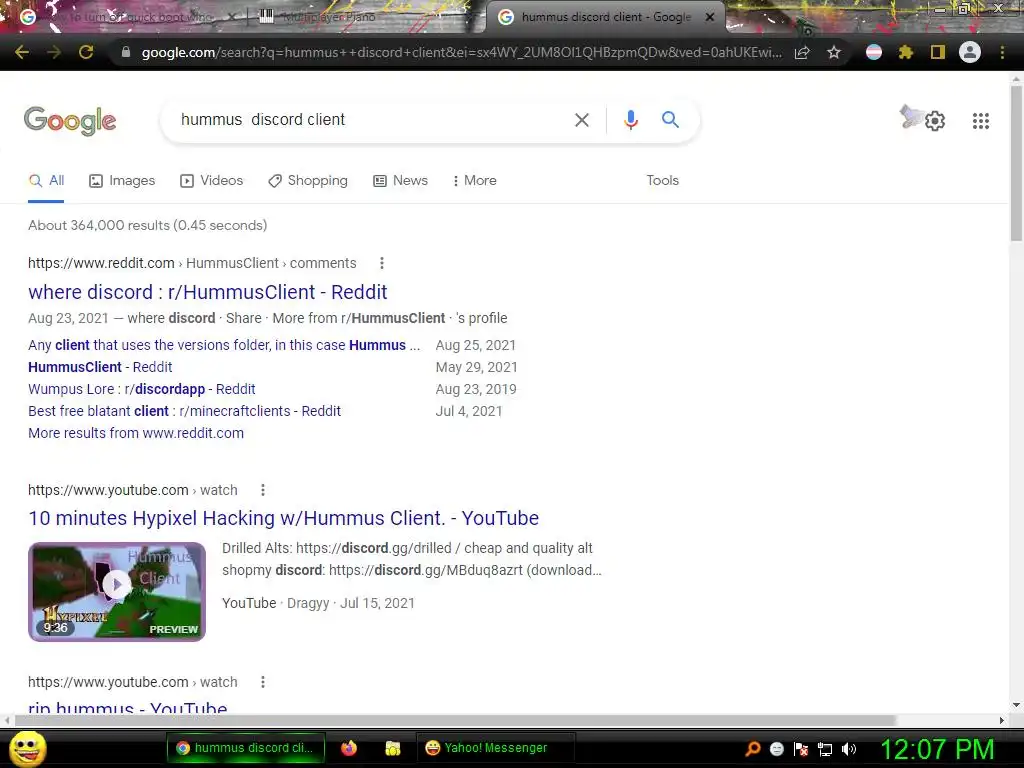
Task: Open 'rip hummus - YouTube' result
Action: (128, 707)
